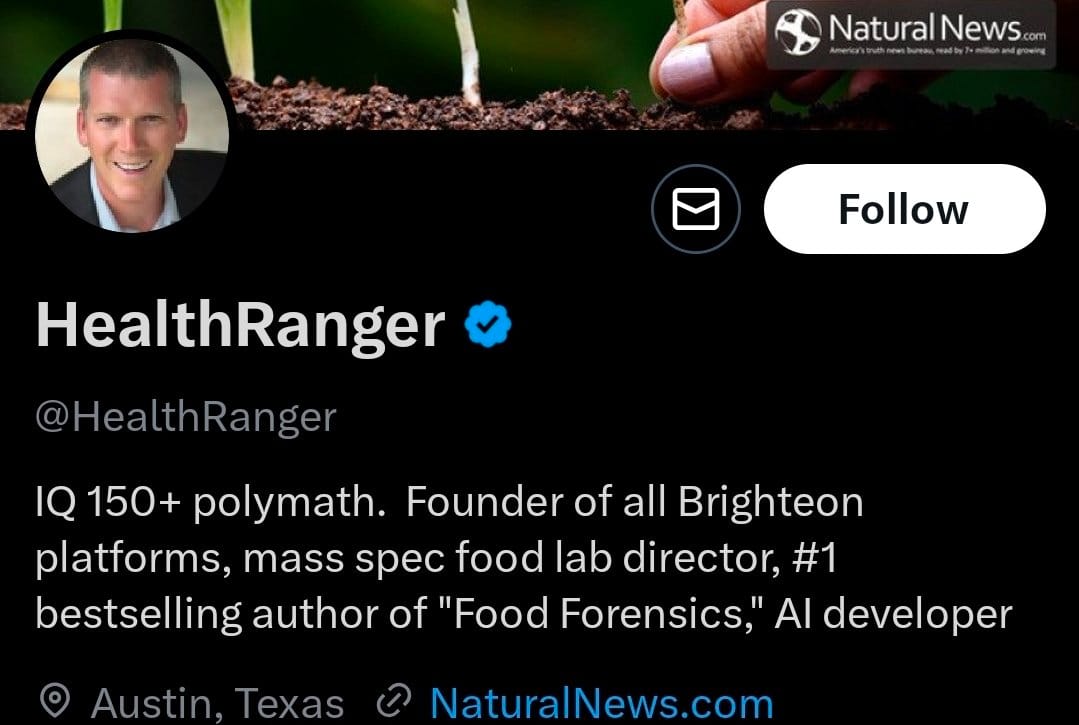Image resolution: width=1079 pixels, height=725 pixels.
Task: Click "mass spec food lab director" text
Action: [x=510, y=558]
